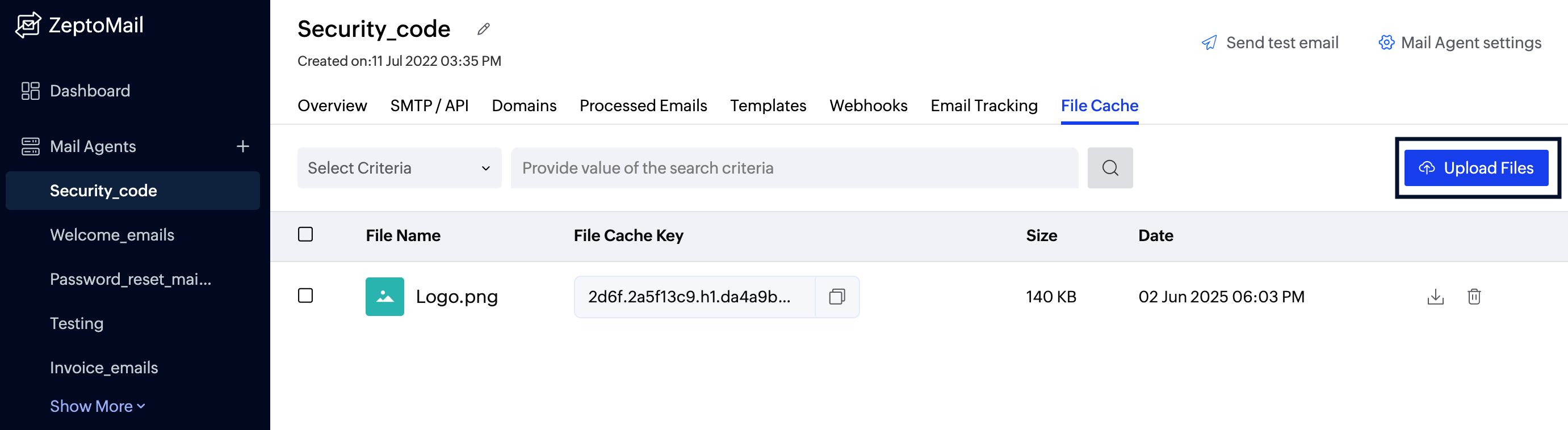Focus the search criteria value field

click(794, 168)
